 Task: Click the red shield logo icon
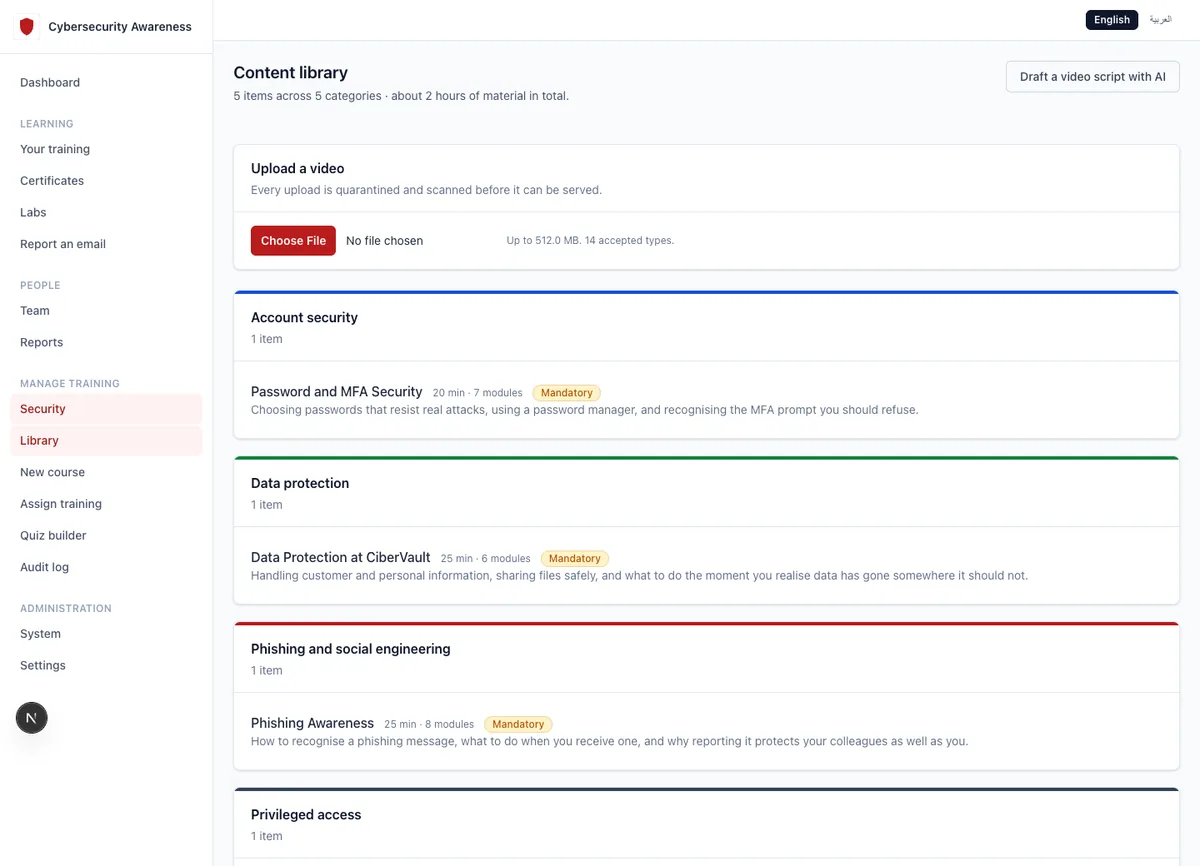click(27, 27)
